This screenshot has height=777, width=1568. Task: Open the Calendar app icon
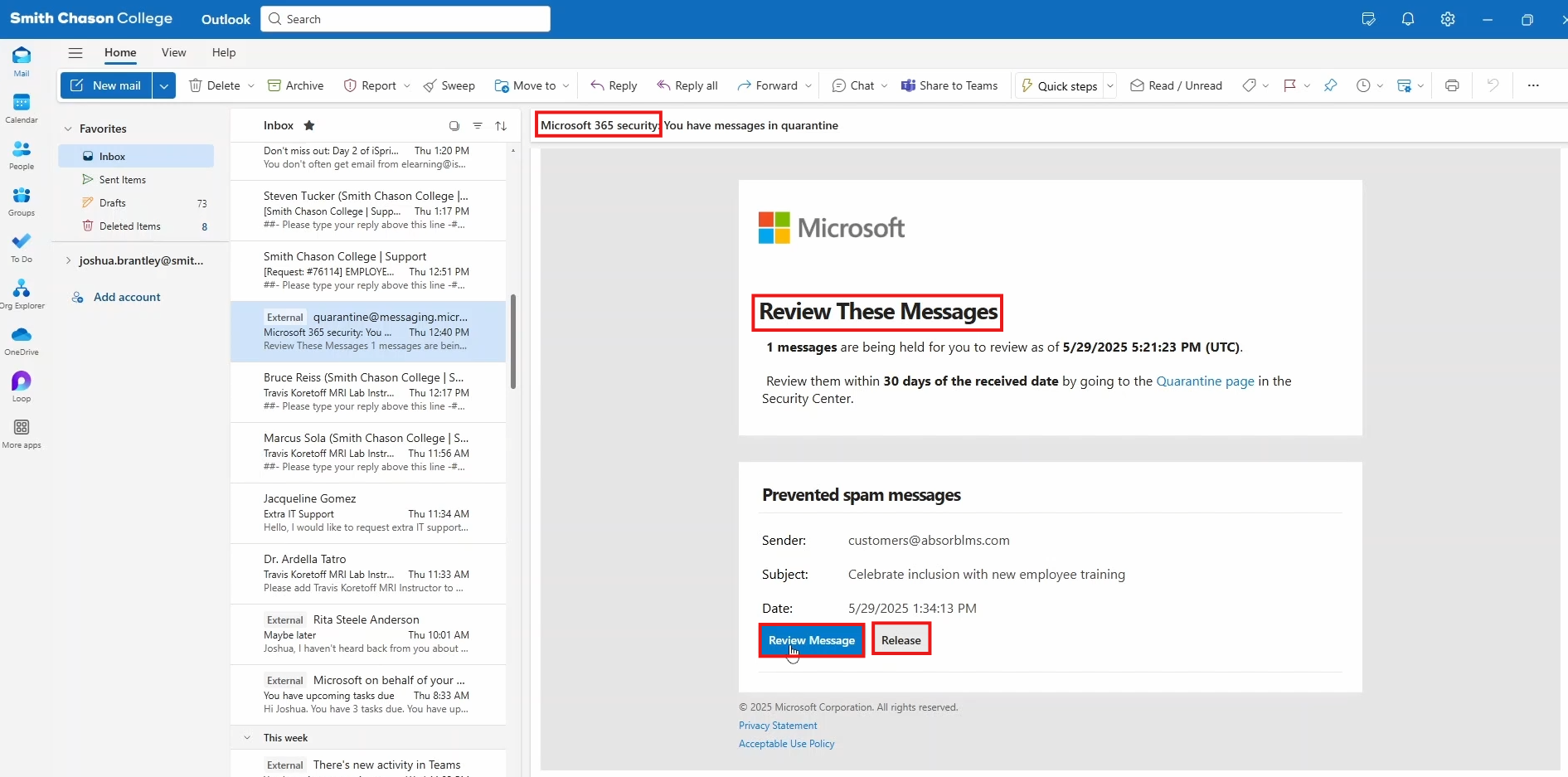[x=22, y=108]
